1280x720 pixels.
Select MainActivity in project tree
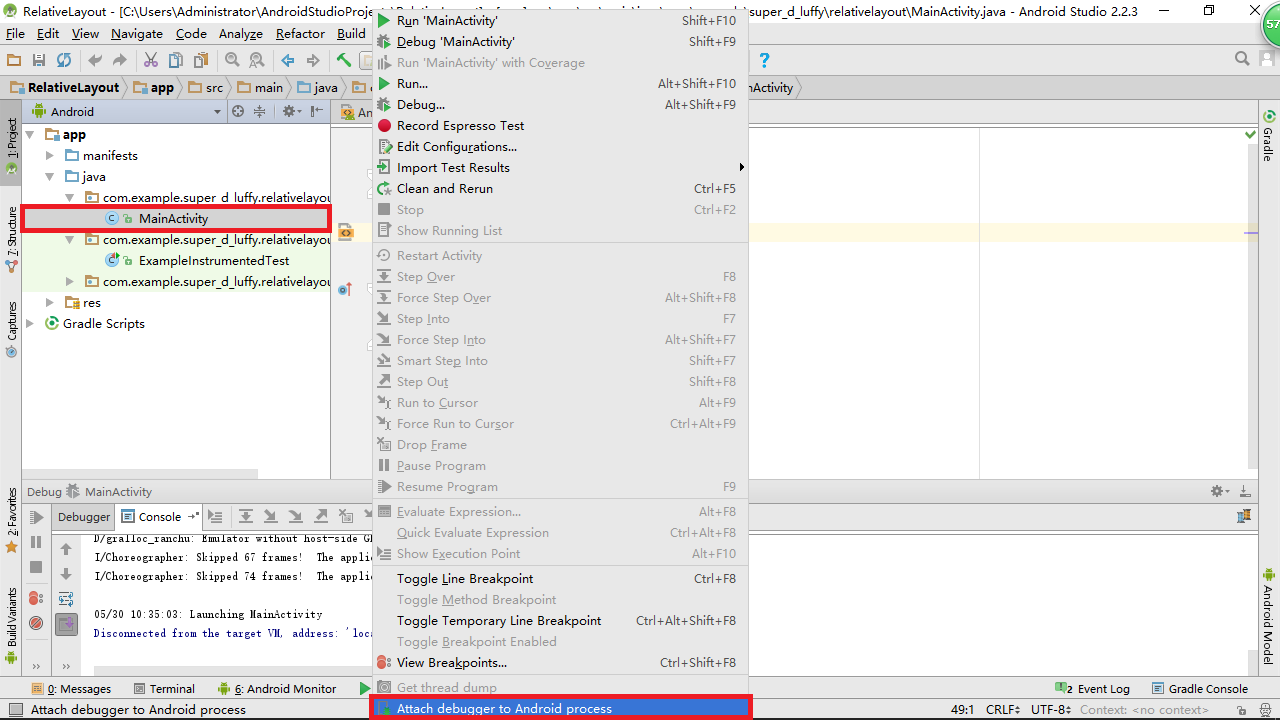[x=175, y=218]
